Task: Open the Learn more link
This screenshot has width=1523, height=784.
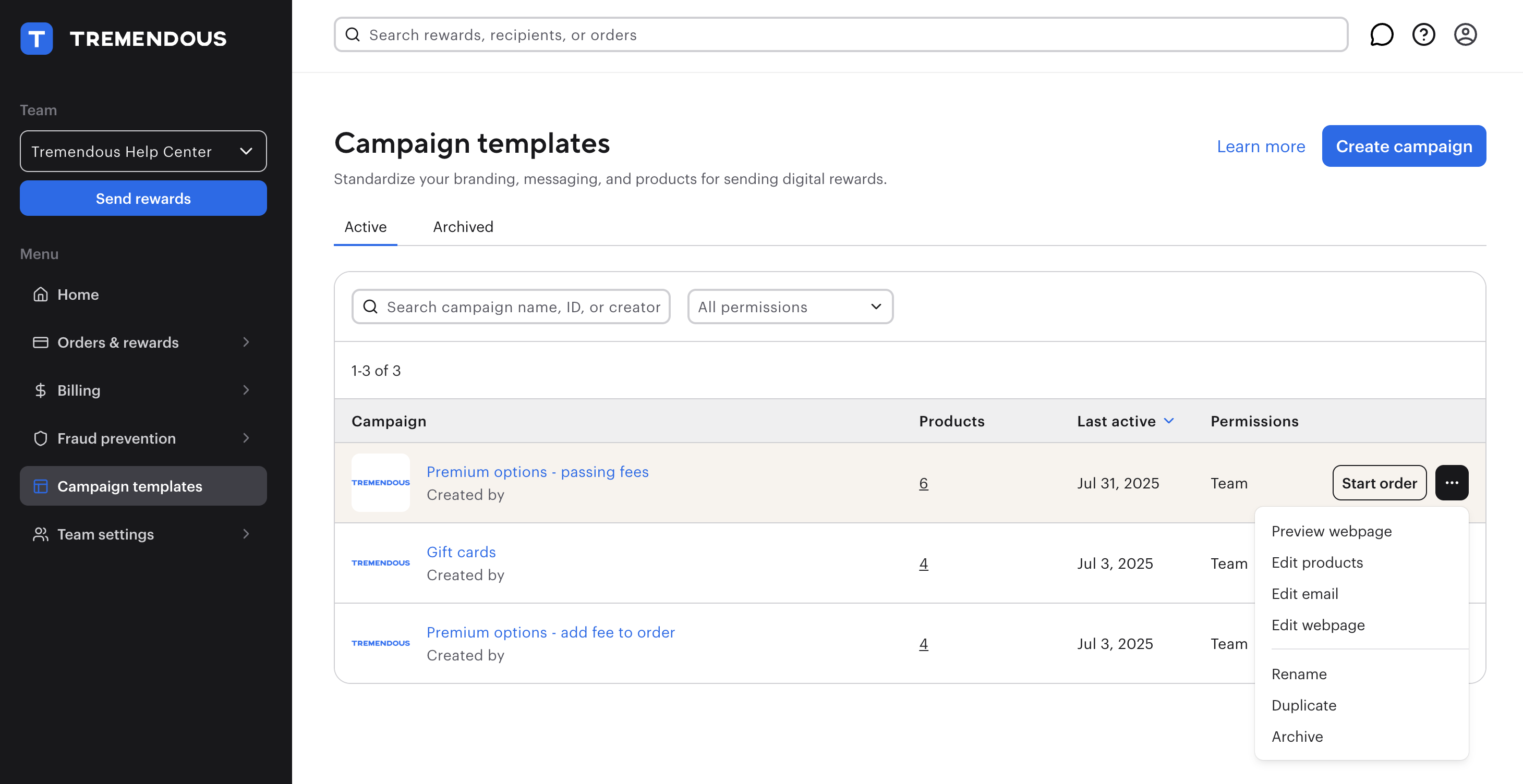Action: click(1261, 146)
